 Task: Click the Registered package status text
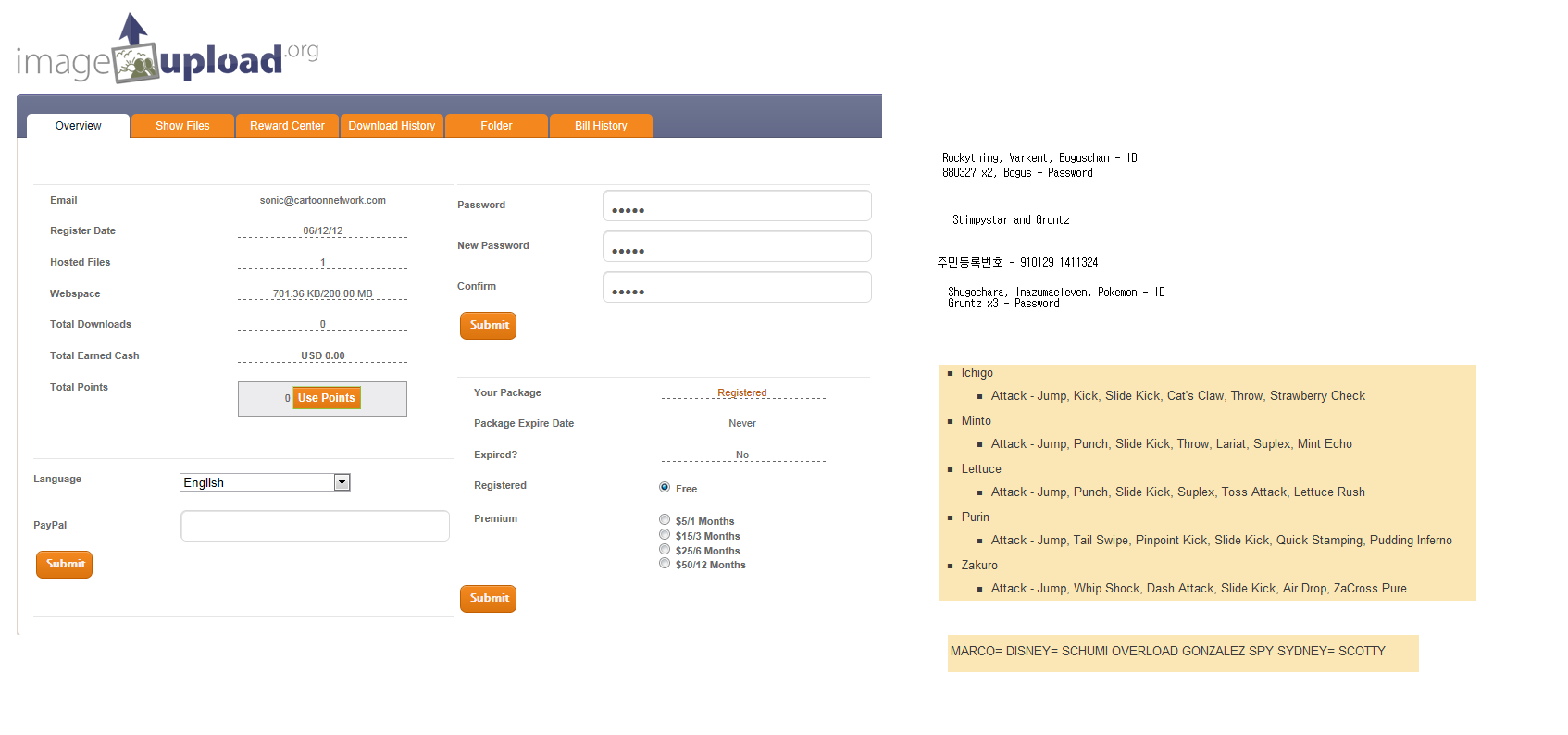pos(742,392)
